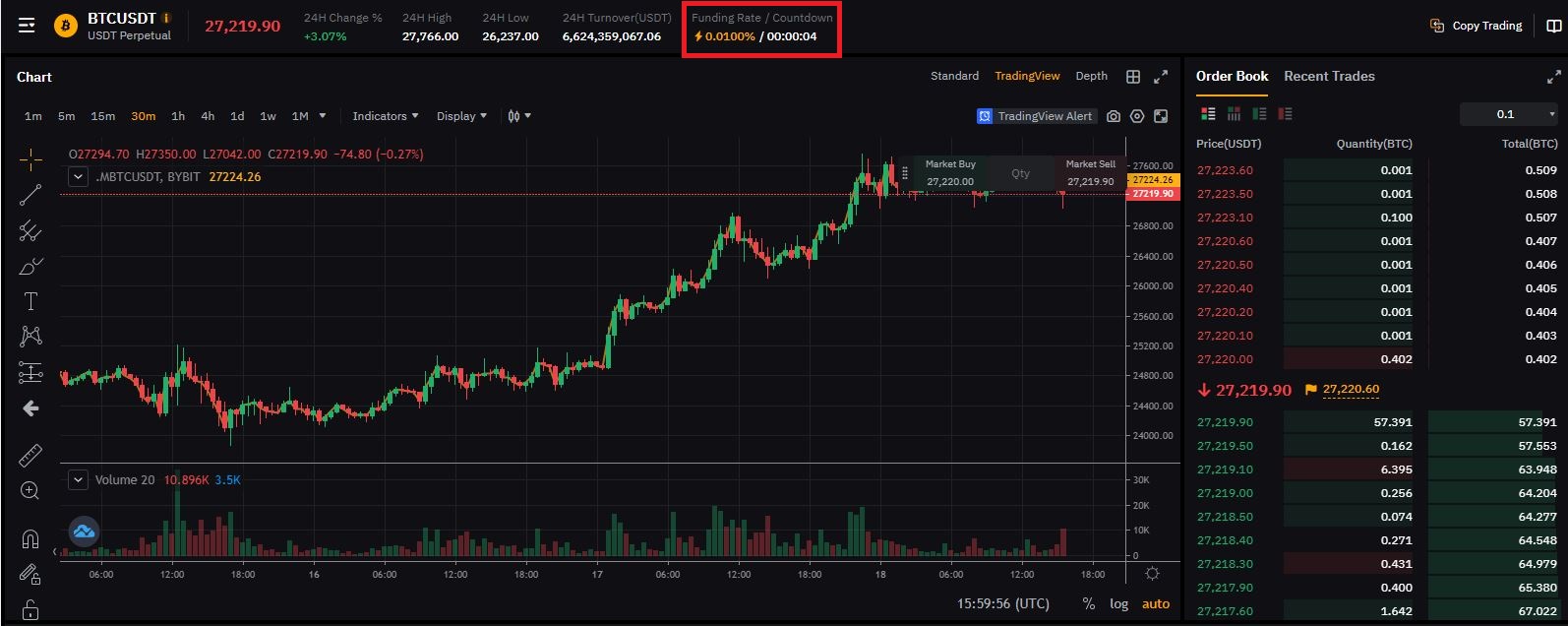Expand the chart to fullscreen
The height and width of the screenshot is (626, 1568).
pyautogui.click(x=1161, y=77)
